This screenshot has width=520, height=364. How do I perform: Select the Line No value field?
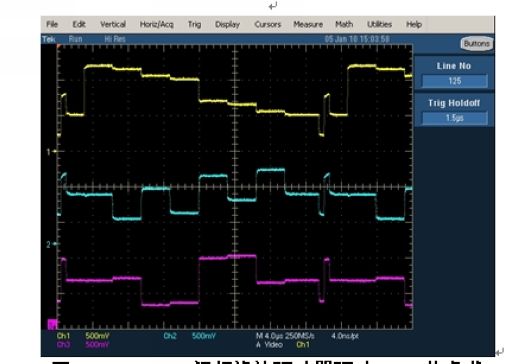pyautogui.click(x=455, y=81)
